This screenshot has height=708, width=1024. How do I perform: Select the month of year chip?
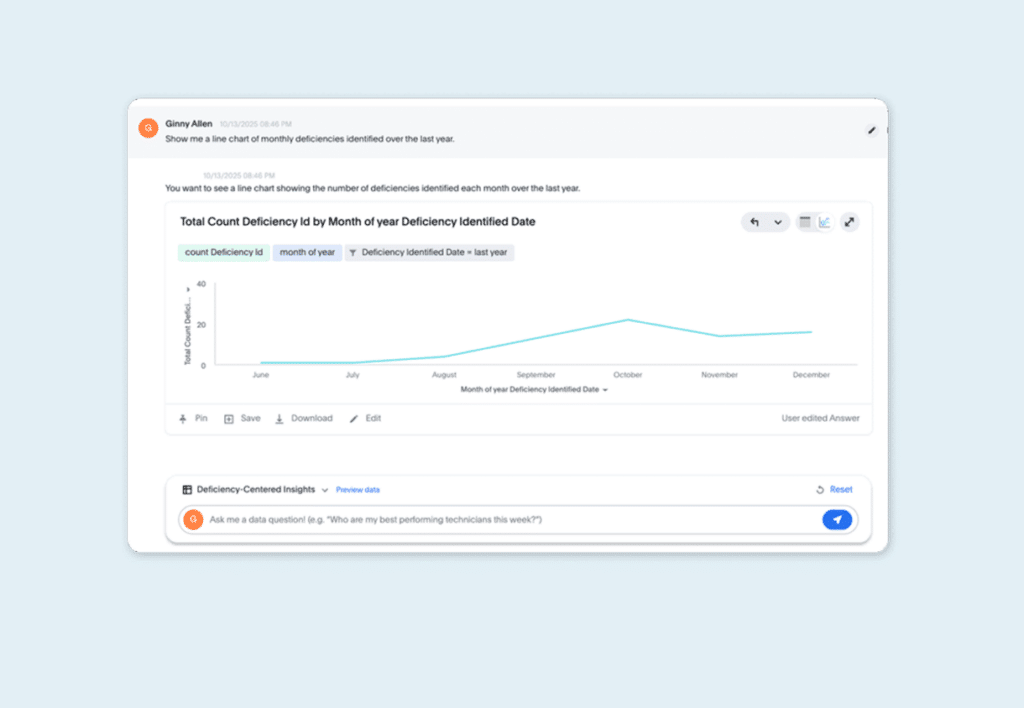click(x=307, y=252)
